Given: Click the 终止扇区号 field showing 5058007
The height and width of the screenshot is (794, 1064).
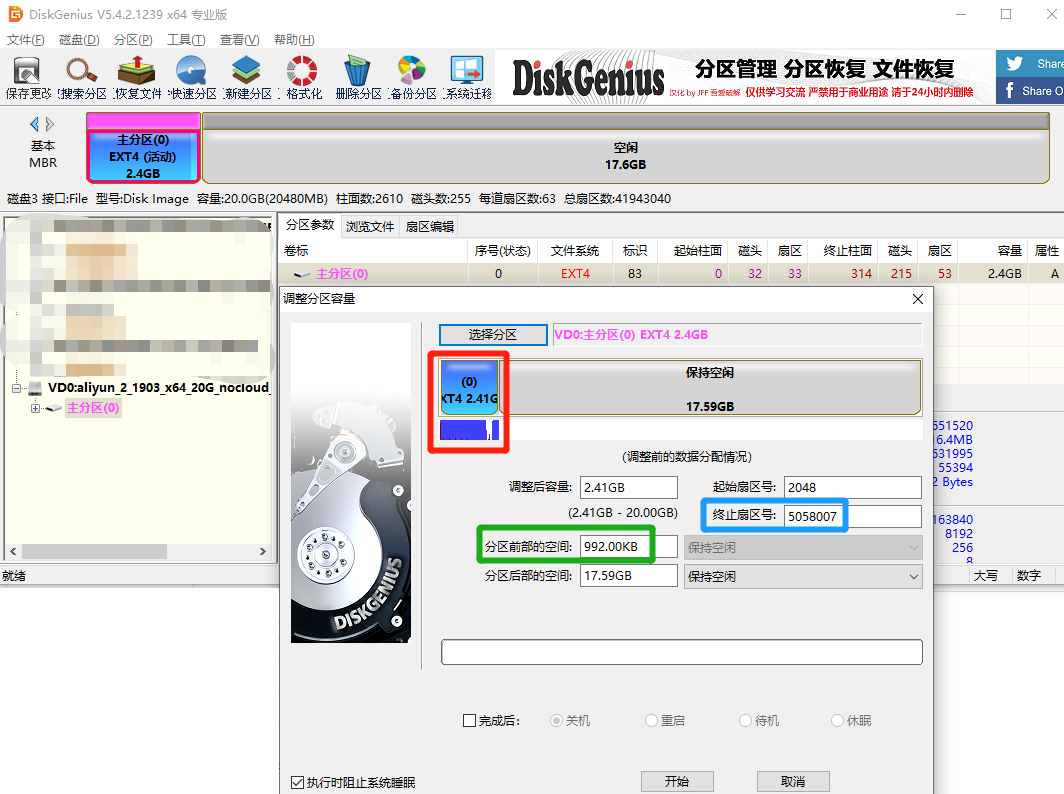Looking at the screenshot, I should [x=852, y=516].
